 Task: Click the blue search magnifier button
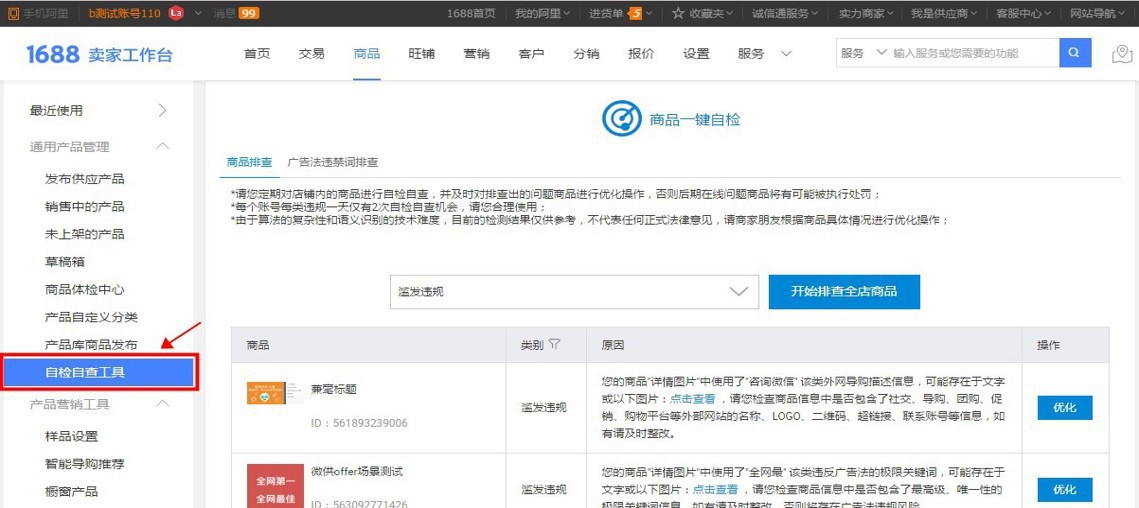(x=1075, y=53)
